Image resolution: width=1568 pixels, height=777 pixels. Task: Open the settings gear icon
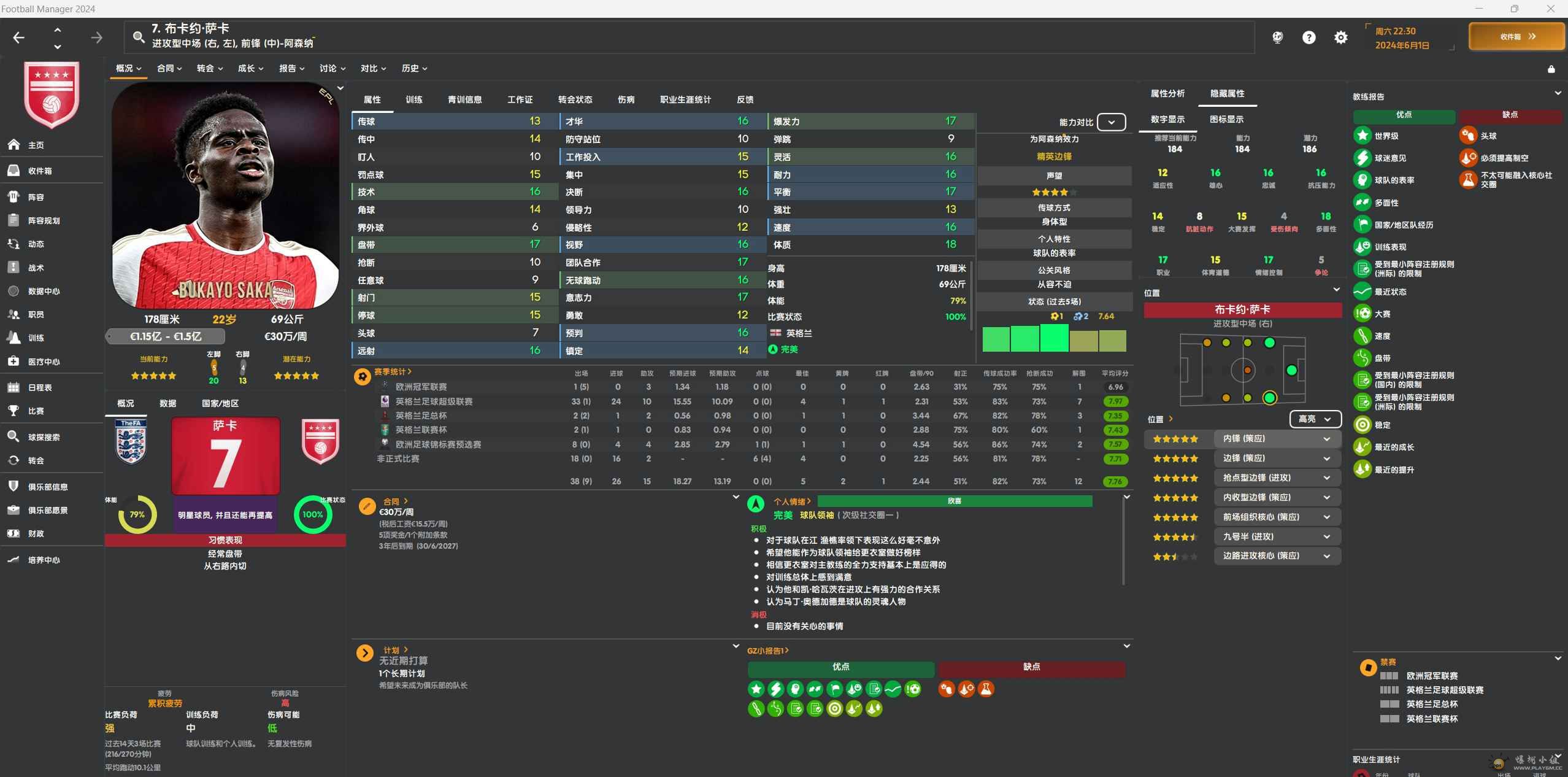(1340, 37)
